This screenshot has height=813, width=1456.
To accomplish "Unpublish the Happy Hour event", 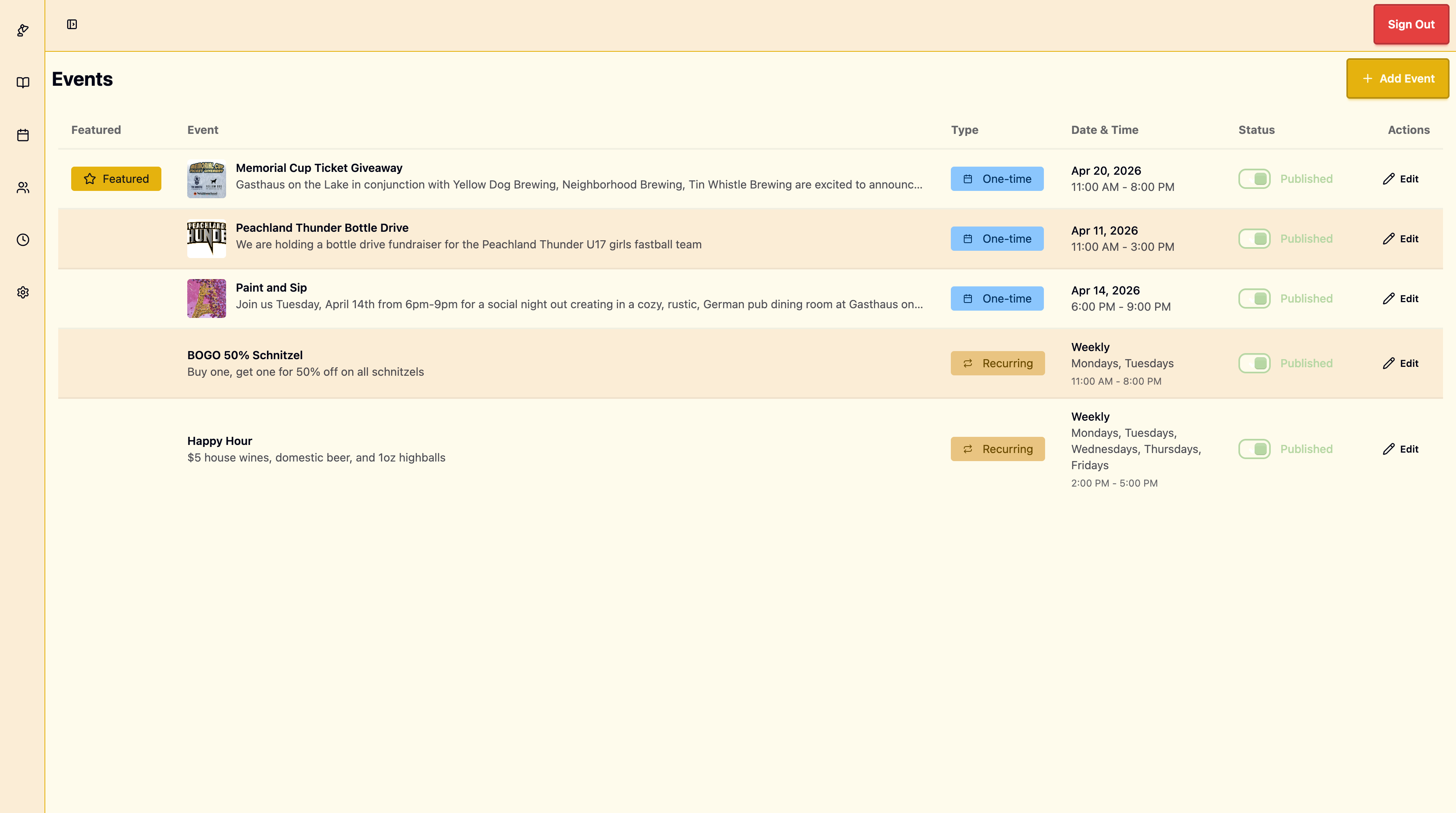I will (x=1254, y=448).
